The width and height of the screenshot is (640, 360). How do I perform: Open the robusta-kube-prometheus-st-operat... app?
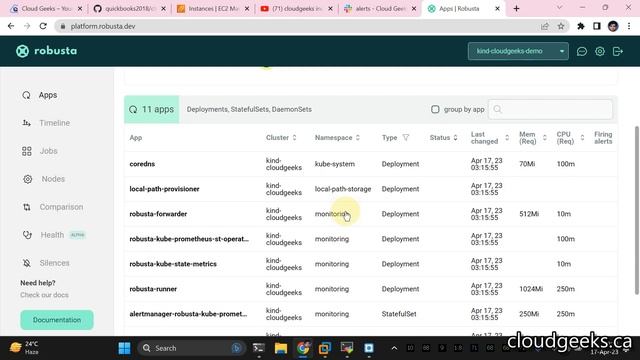coord(189,239)
